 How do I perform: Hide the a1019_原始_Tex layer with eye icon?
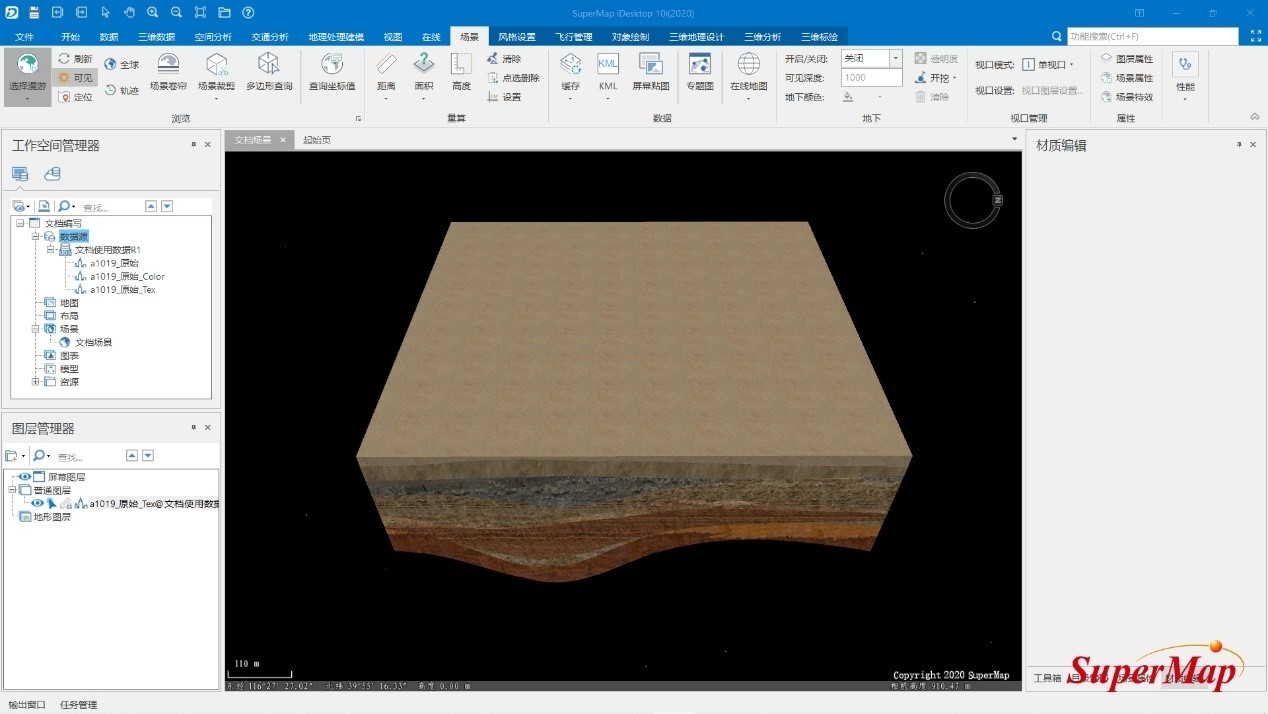coord(37,504)
